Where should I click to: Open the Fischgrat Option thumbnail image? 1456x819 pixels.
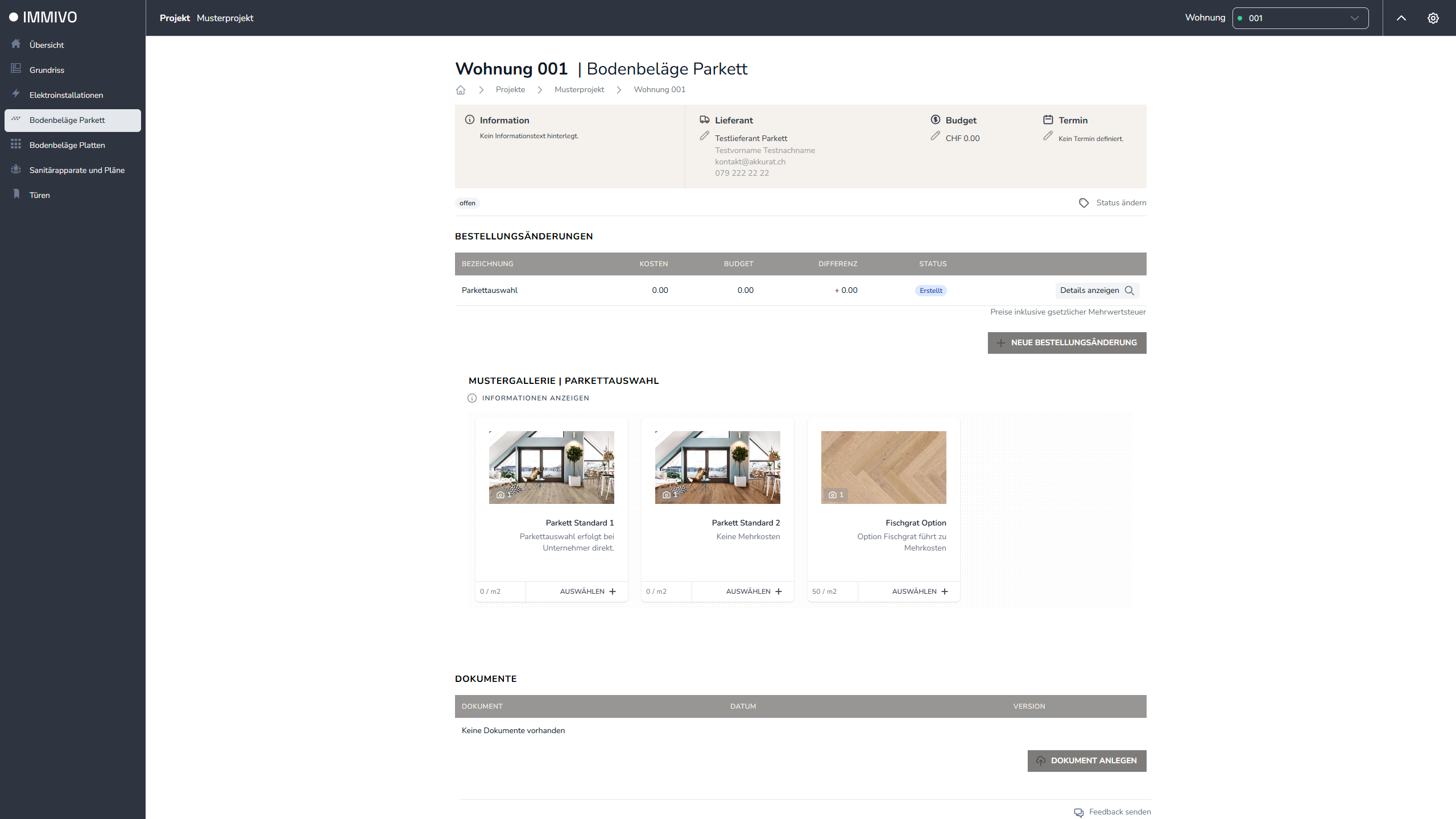coord(883,467)
